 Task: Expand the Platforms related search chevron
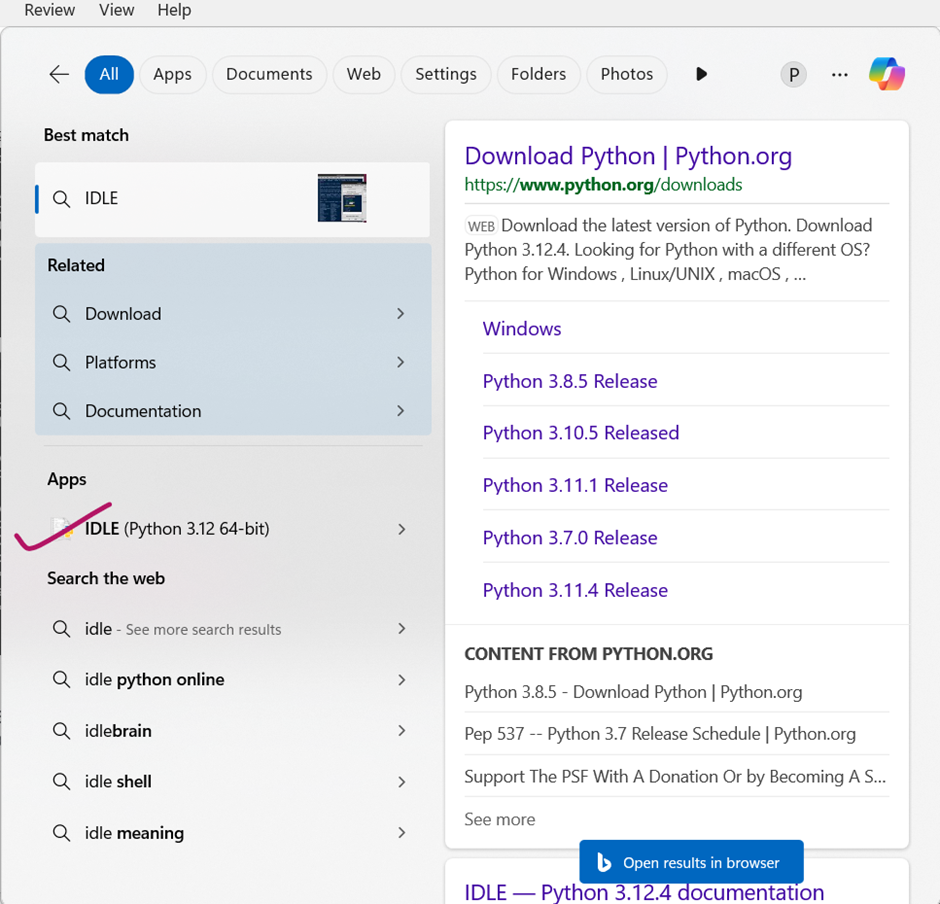coord(400,362)
